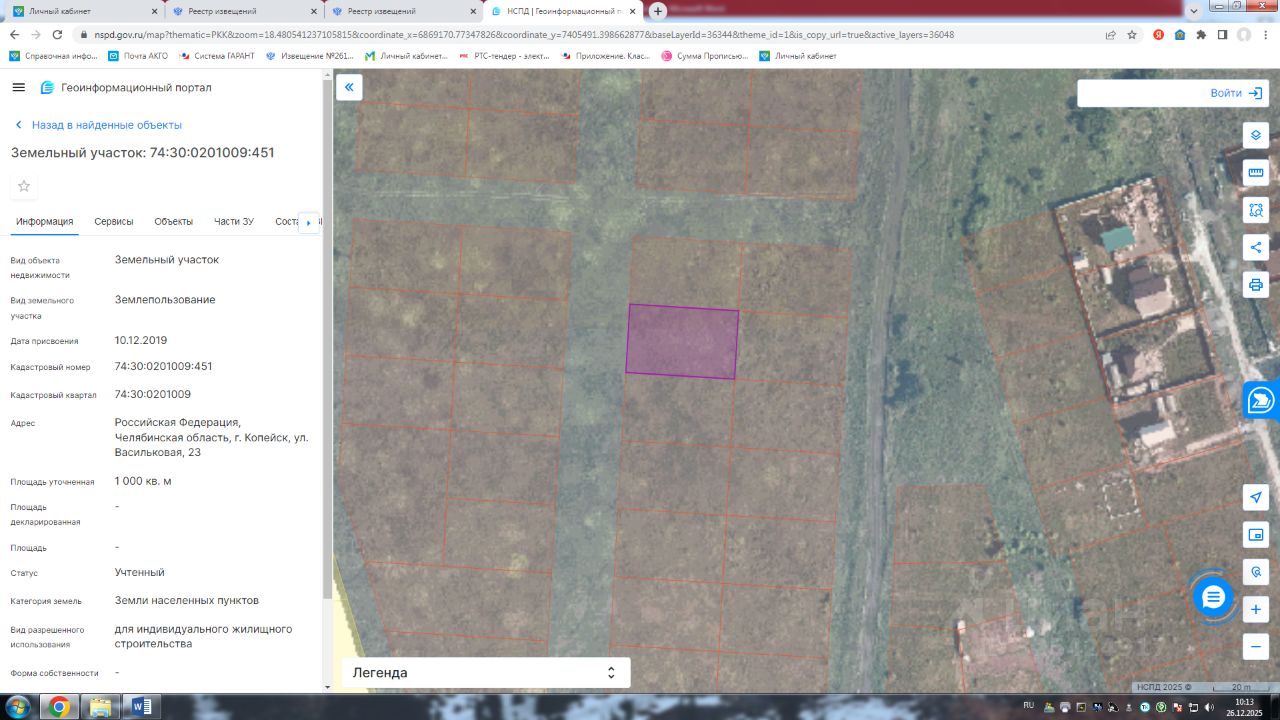
Task: Switch to the Части ЗУ tab
Action: pyautogui.click(x=234, y=222)
